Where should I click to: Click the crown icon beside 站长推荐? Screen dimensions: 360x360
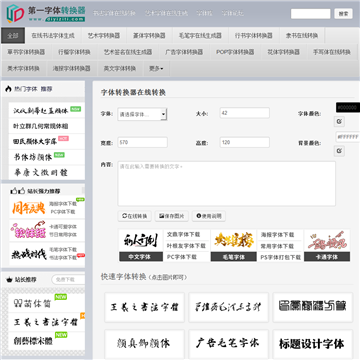click(x=9, y=280)
